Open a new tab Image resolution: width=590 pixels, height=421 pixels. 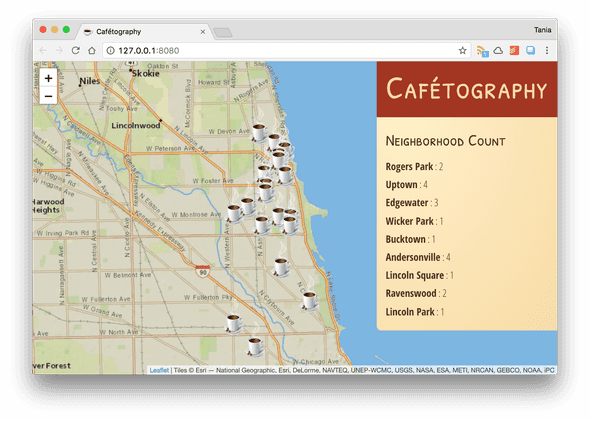coord(223,33)
